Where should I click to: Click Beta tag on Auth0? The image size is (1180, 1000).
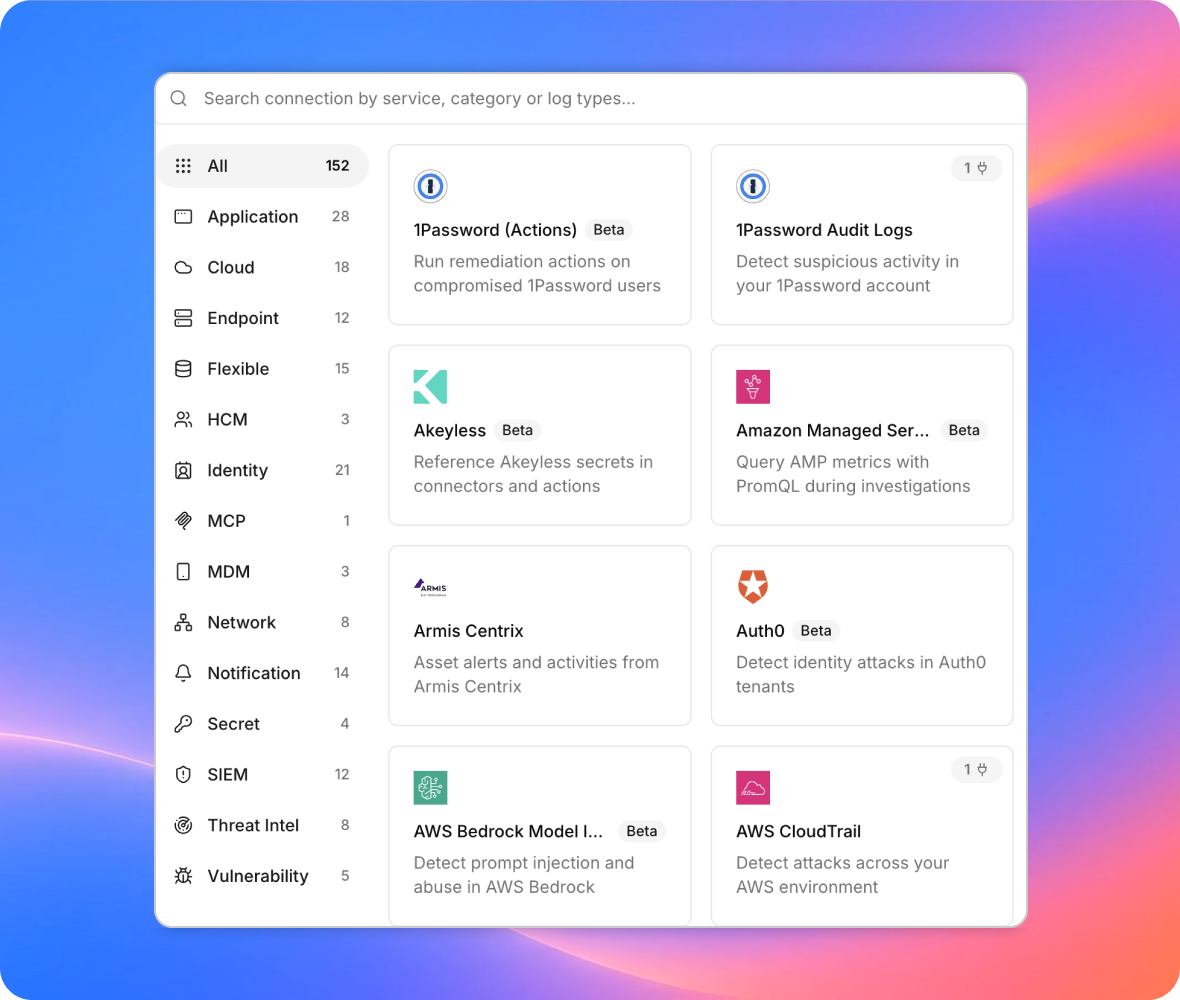tap(816, 631)
